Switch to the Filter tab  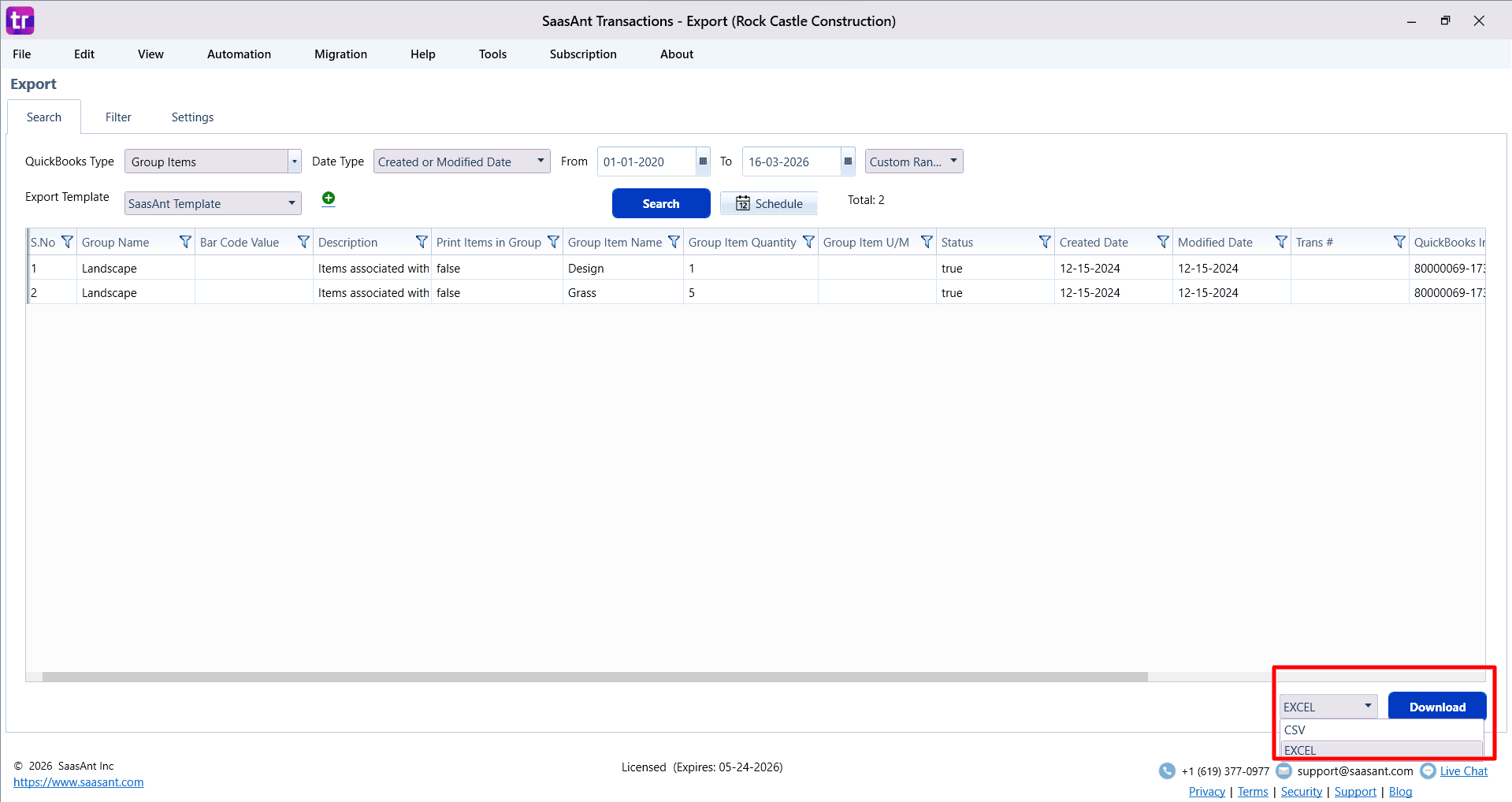point(118,117)
